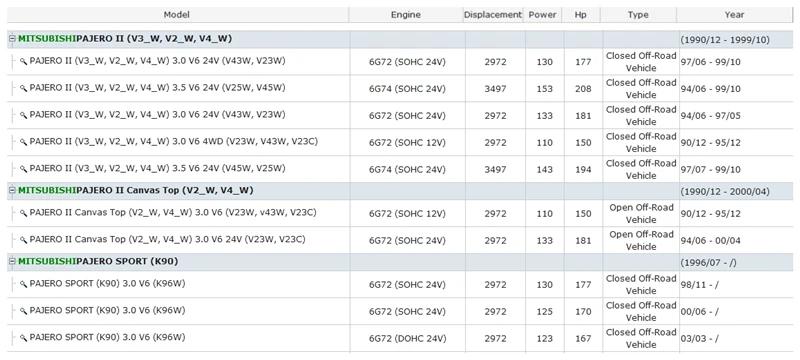The image size is (800, 360).
Task: Click the Year column header
Action: coord(735,15)
